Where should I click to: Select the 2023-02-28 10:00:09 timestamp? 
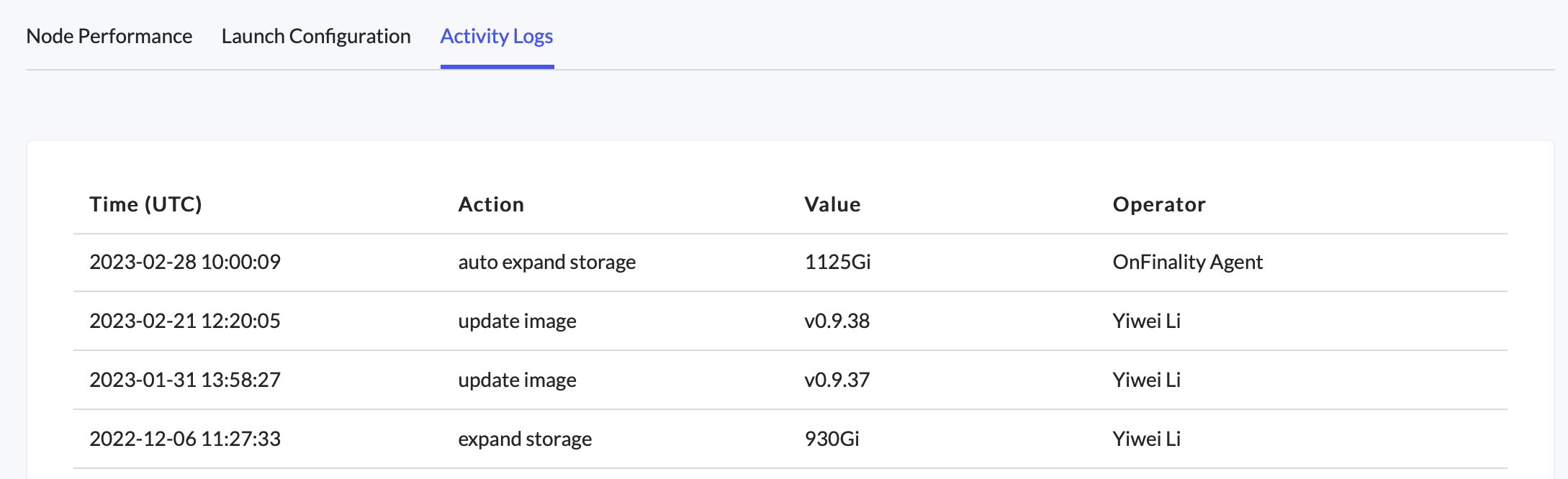point(185,262)
